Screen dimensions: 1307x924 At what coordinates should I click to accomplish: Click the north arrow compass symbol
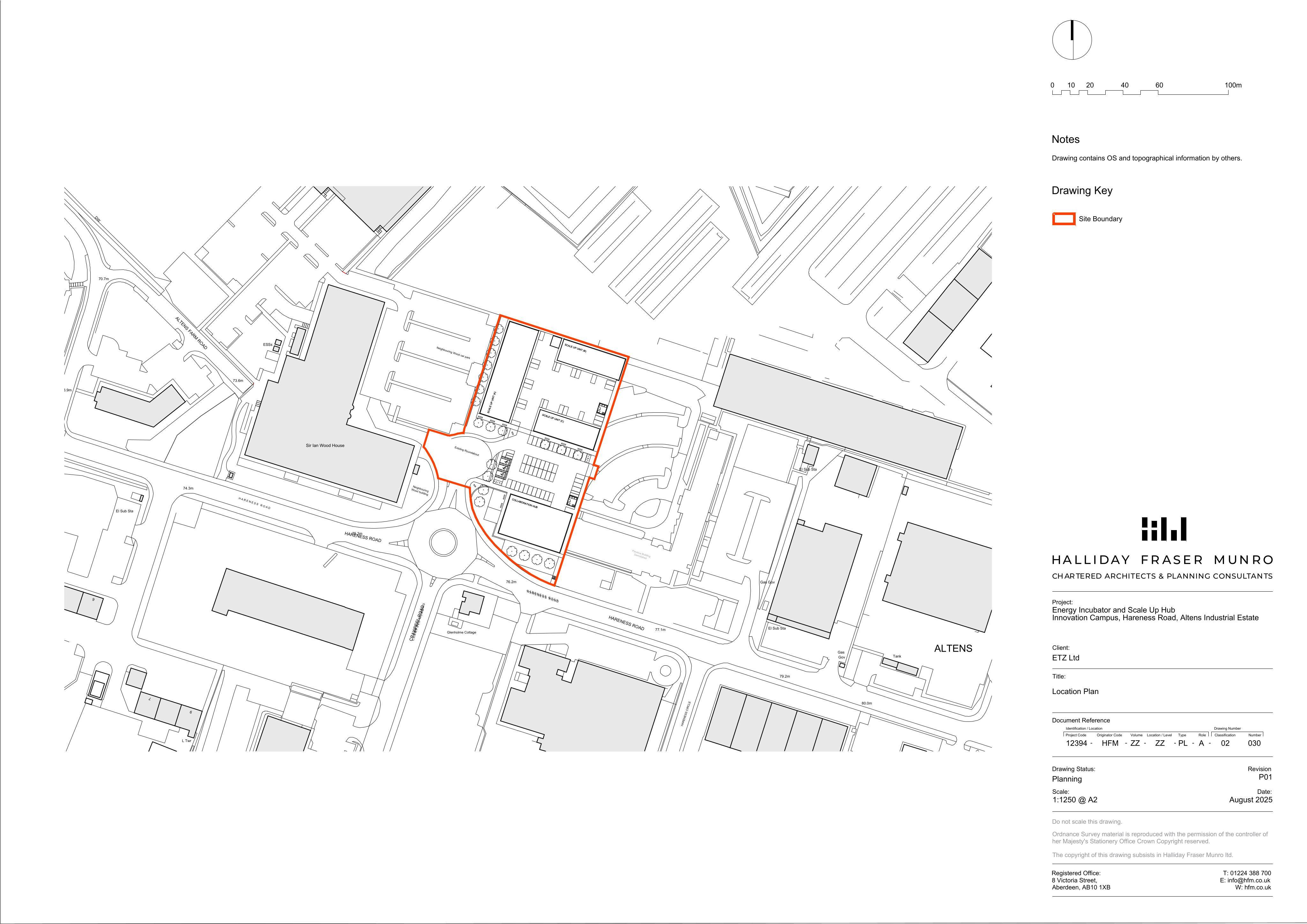point(1072,40)
